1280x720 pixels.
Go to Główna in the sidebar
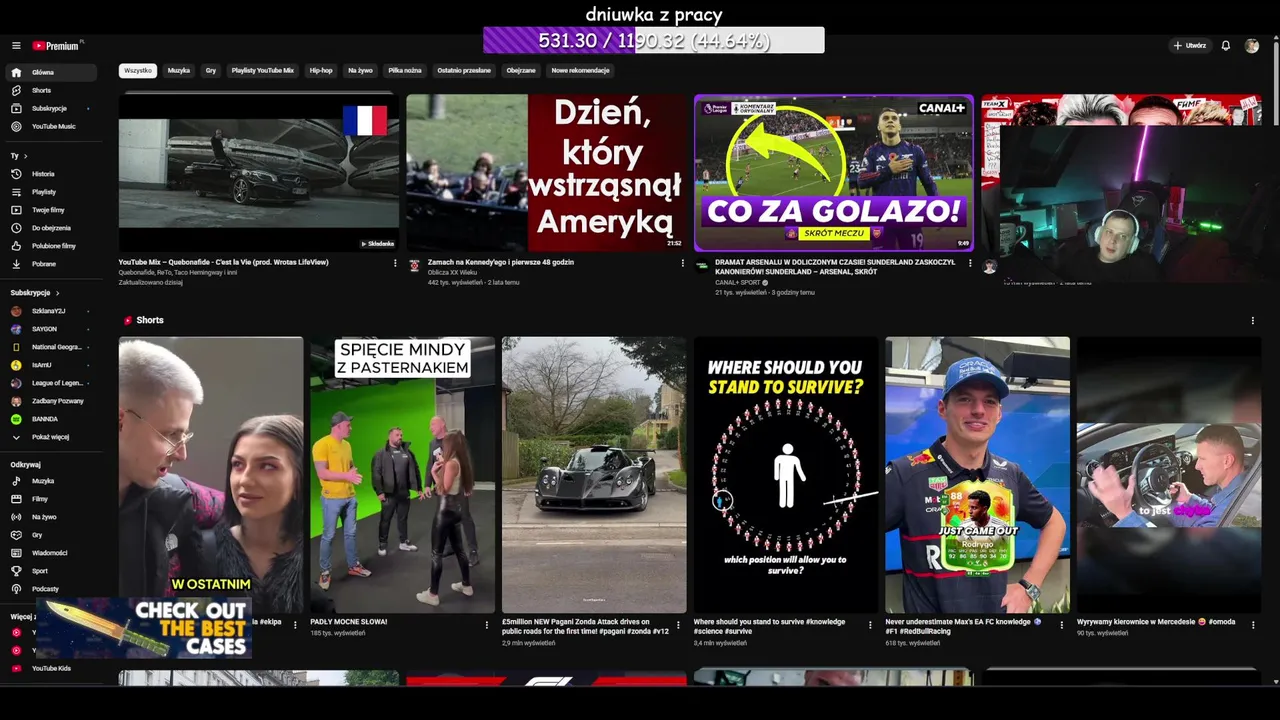tap(52, 72)
